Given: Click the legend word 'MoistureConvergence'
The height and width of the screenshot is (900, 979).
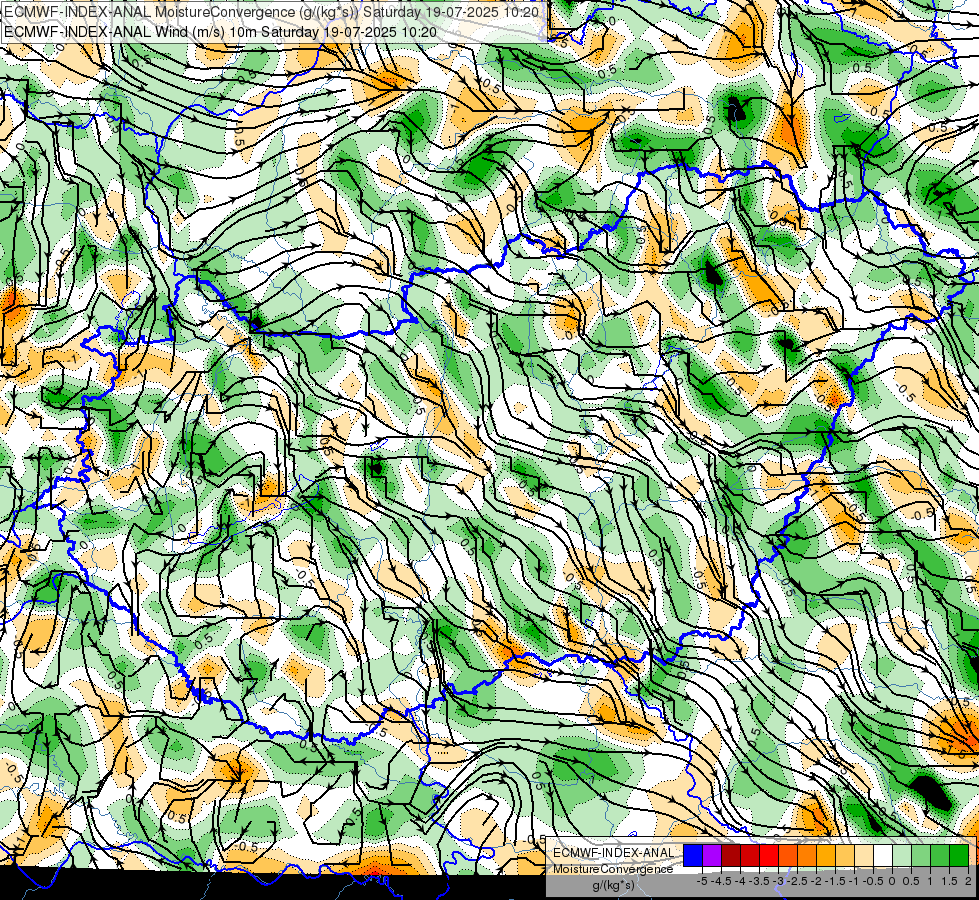Looking at the screenshot, I should [613, 869].
